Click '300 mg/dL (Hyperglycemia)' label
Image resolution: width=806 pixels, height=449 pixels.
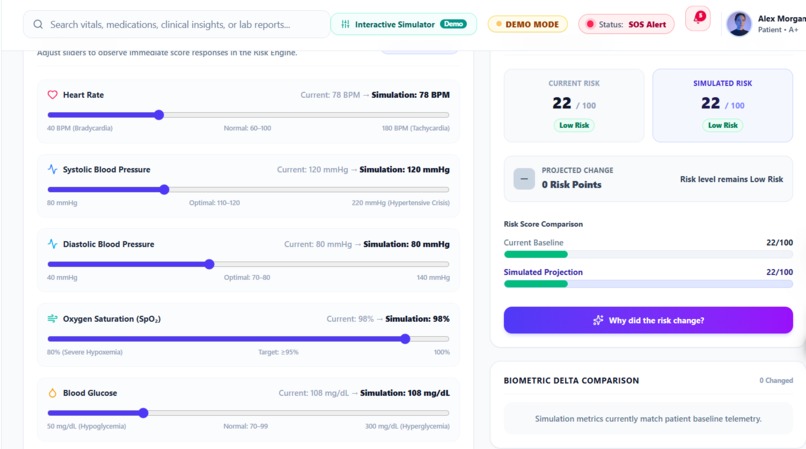tap(407, 426)
